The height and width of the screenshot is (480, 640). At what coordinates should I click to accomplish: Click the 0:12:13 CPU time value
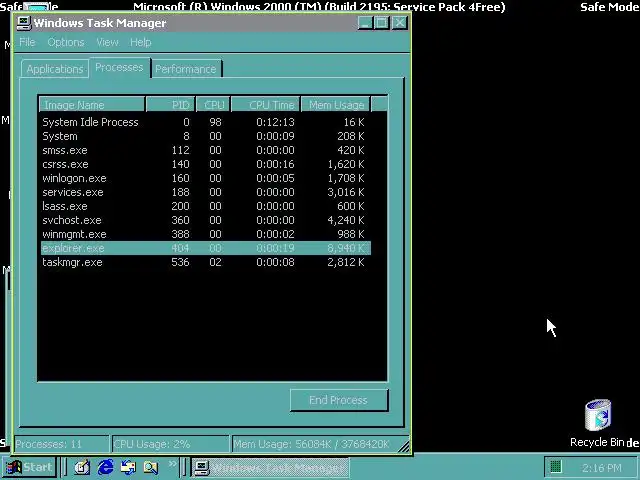point(275,122)
